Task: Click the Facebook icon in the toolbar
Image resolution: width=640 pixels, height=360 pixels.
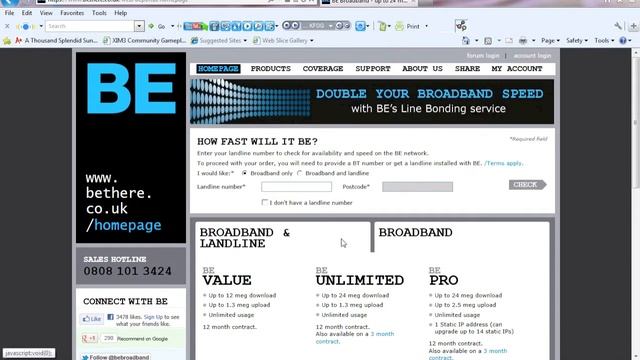Action: pos(214,26)
